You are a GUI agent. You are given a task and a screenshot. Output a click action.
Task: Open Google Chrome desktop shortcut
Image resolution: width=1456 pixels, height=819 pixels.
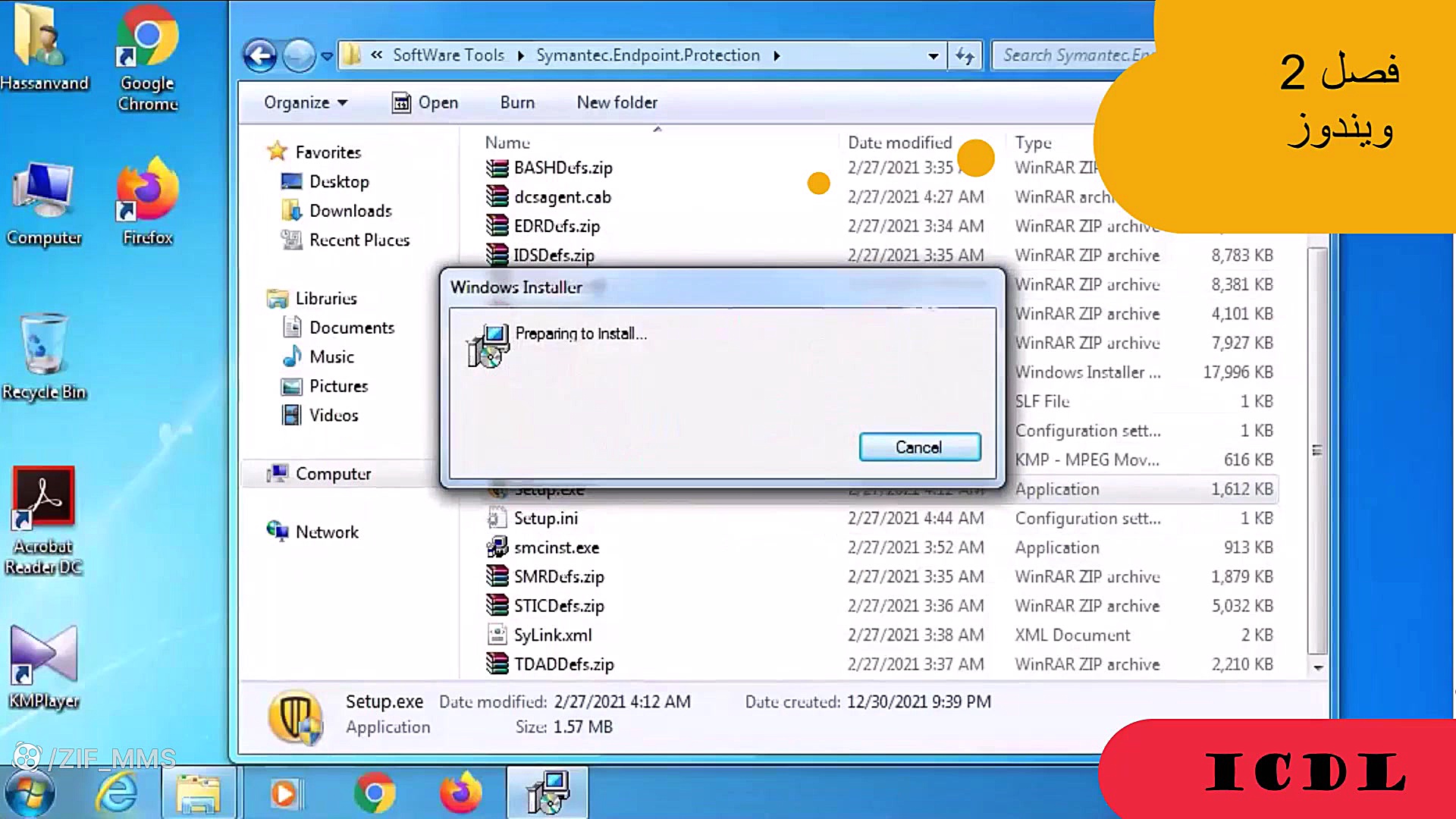(x=148, y=58)
